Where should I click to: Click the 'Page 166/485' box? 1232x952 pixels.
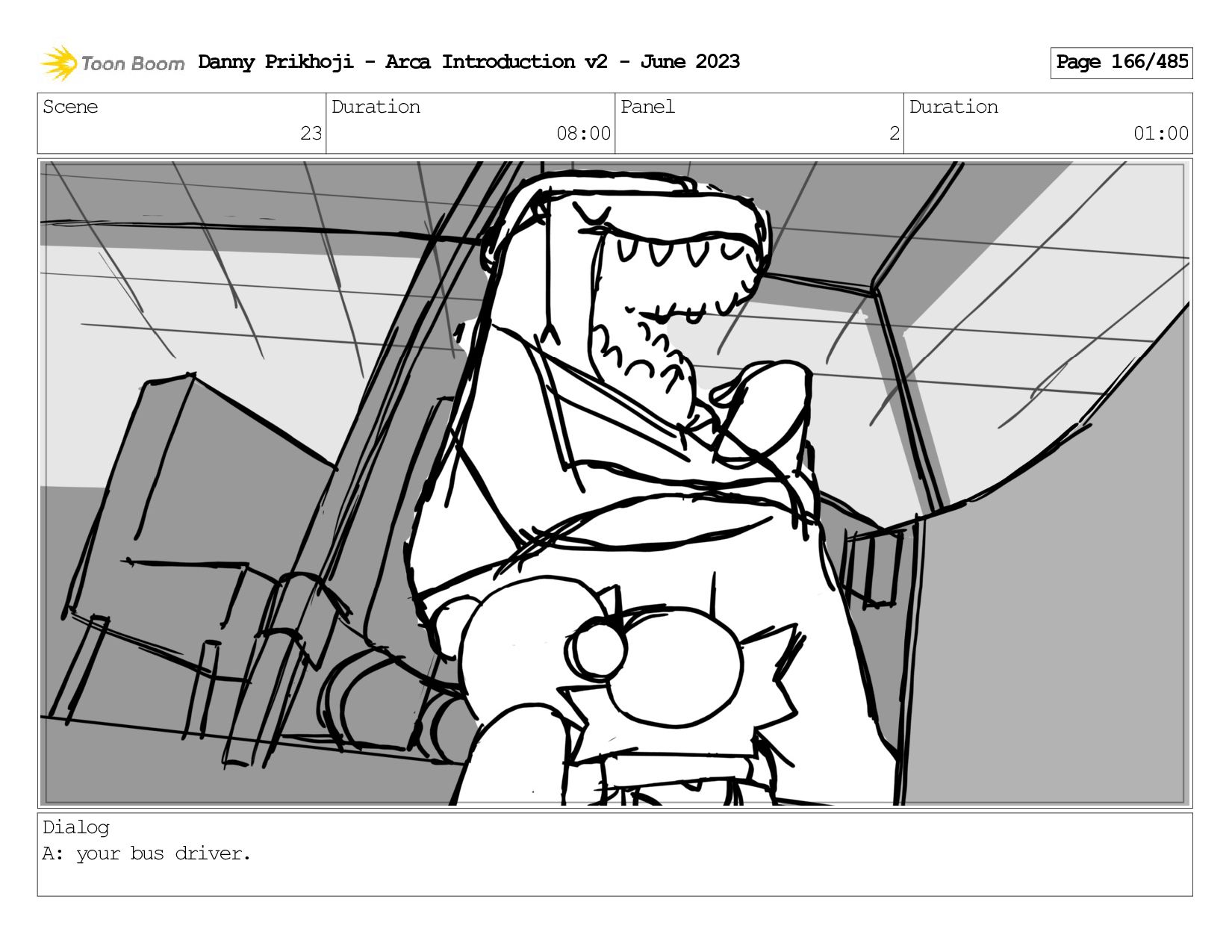click(1121, 63)
